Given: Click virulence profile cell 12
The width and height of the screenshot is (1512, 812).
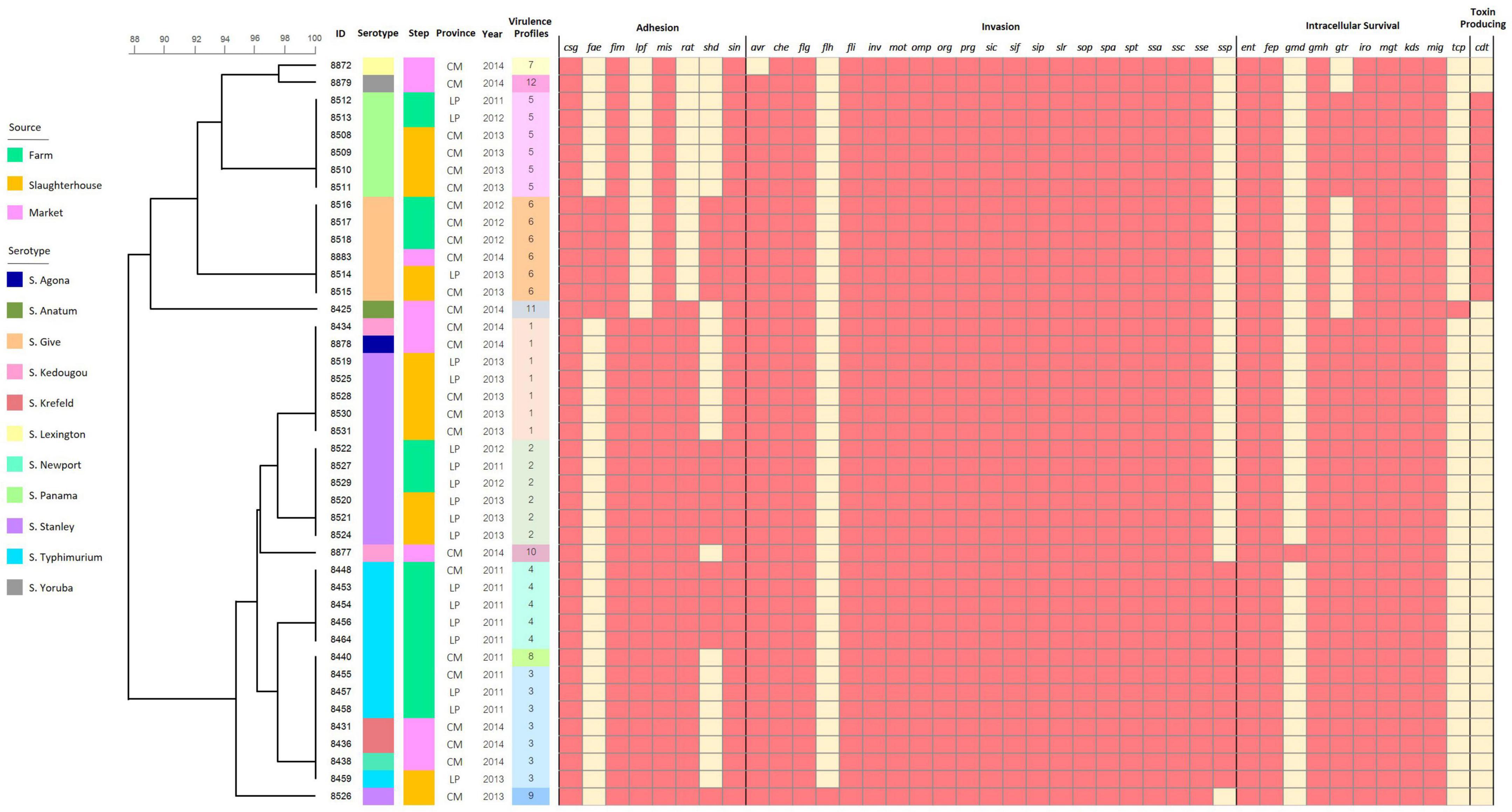Looking at the screenshot, I should click(531, 83).
